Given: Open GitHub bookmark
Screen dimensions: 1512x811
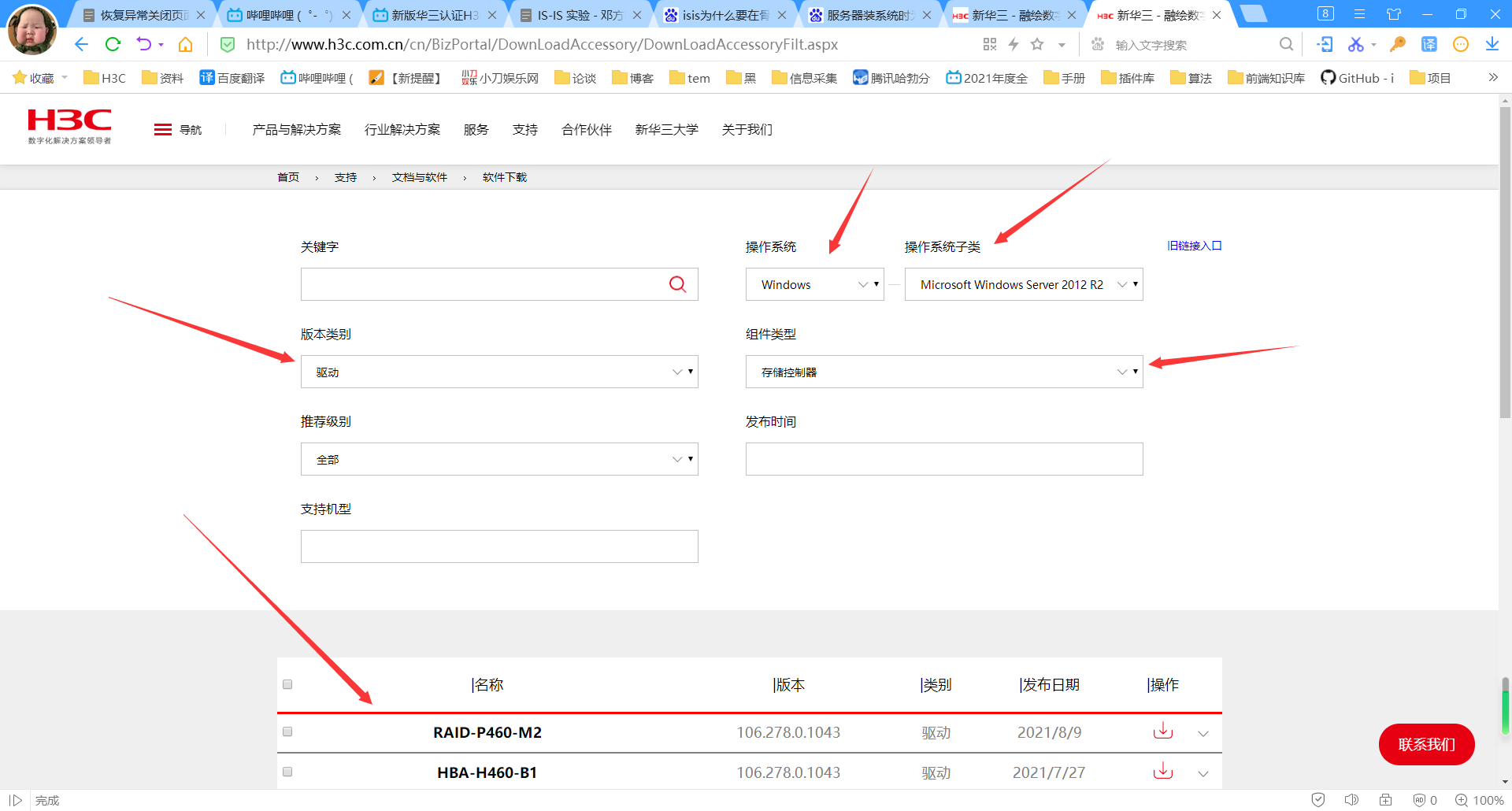Looking at the screenshot, I should pos(1358,77).
